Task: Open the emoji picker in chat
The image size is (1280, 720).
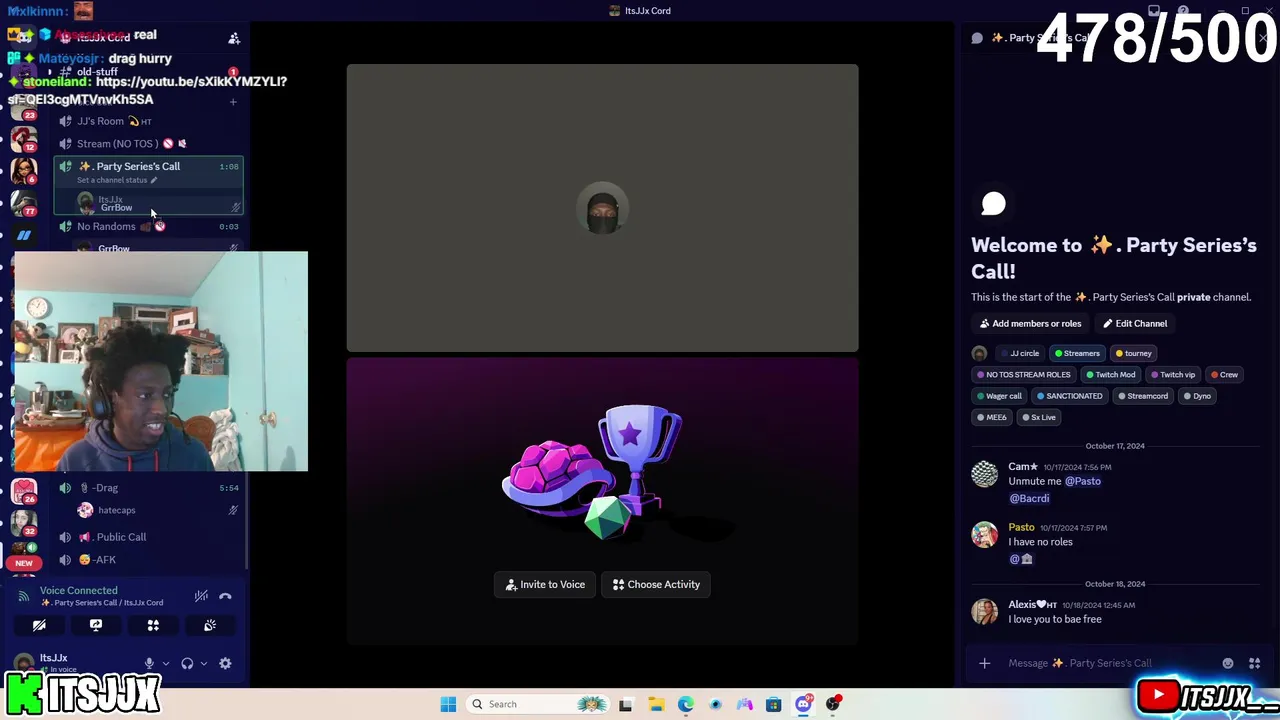Action: coord(1228,663)
